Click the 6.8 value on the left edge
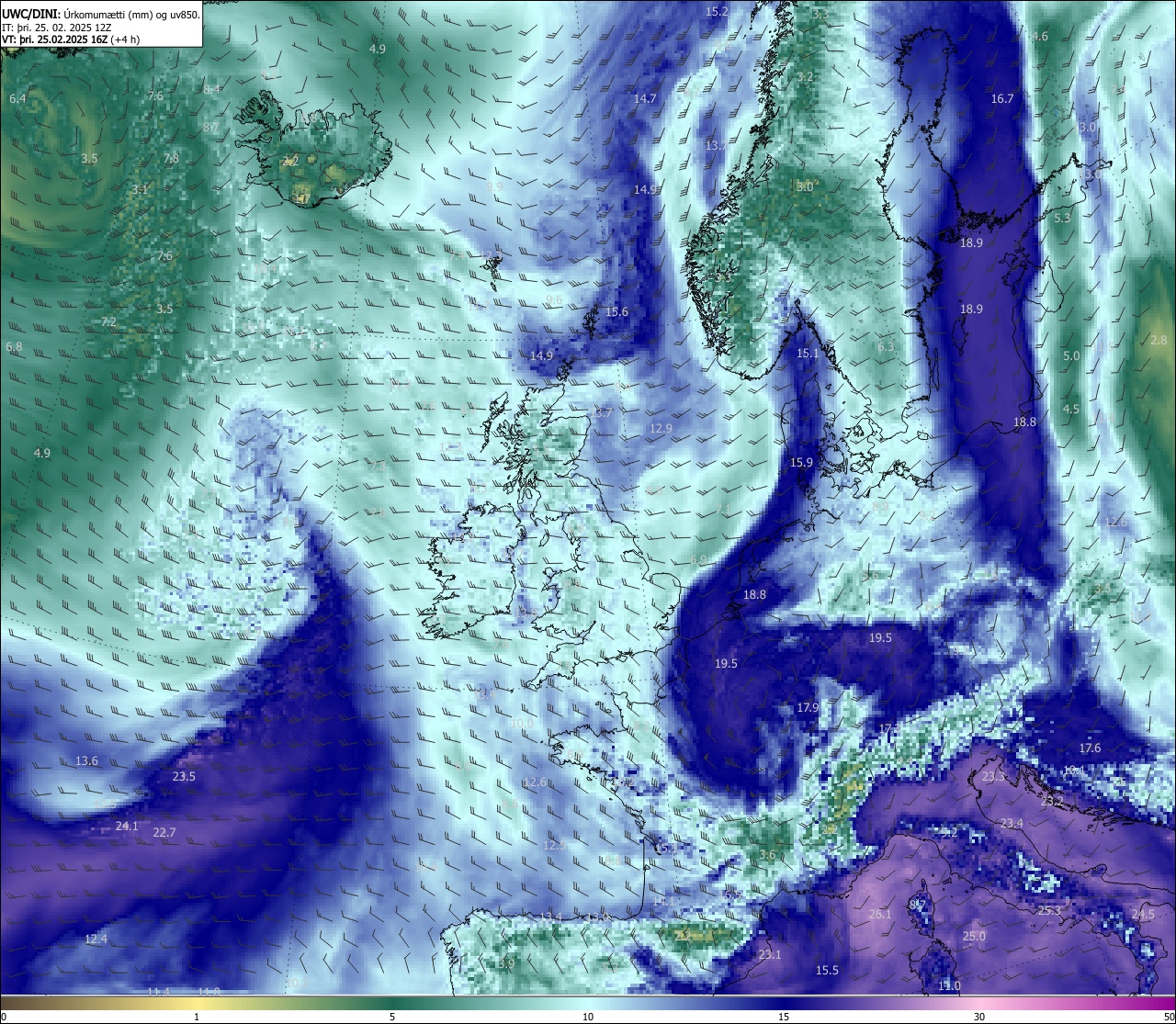The width and height of the screenshot is (1176, 1024). (x=14, y=346)
